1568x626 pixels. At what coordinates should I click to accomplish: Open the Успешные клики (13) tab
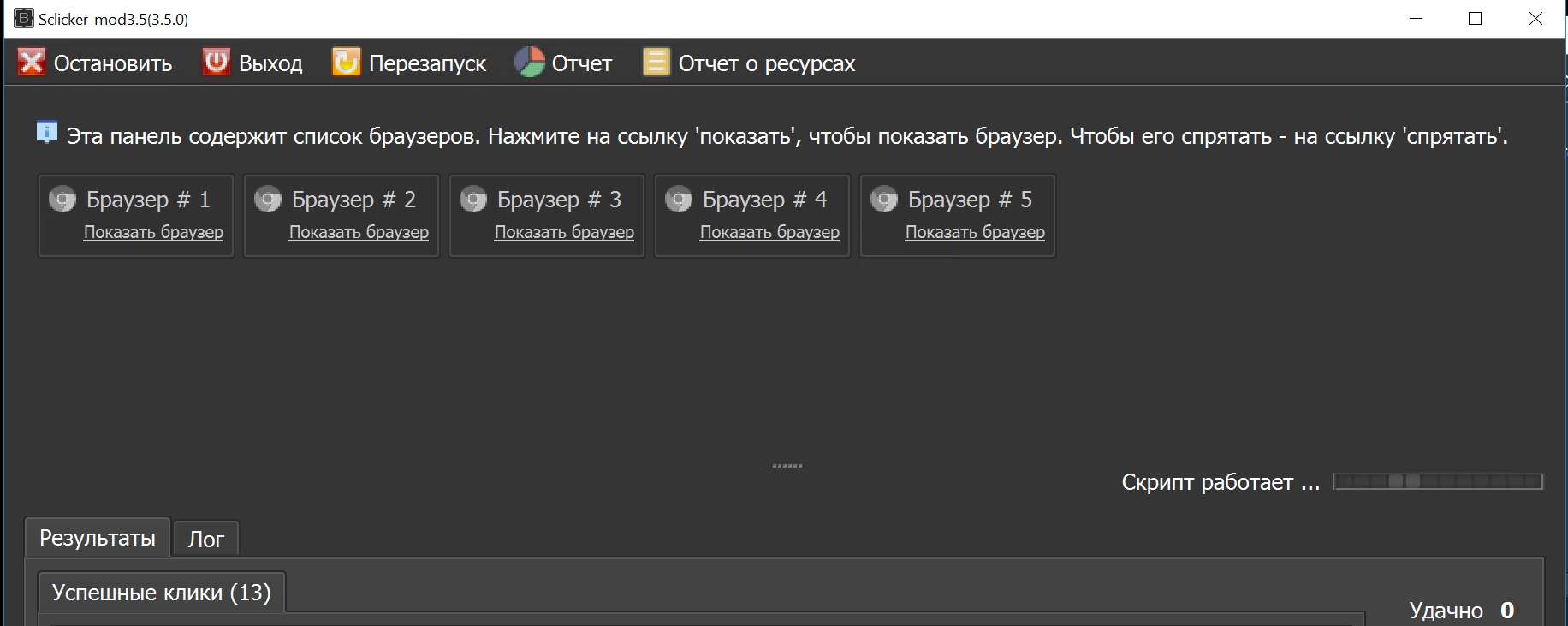pyautogui.click(x=161, y=593)
